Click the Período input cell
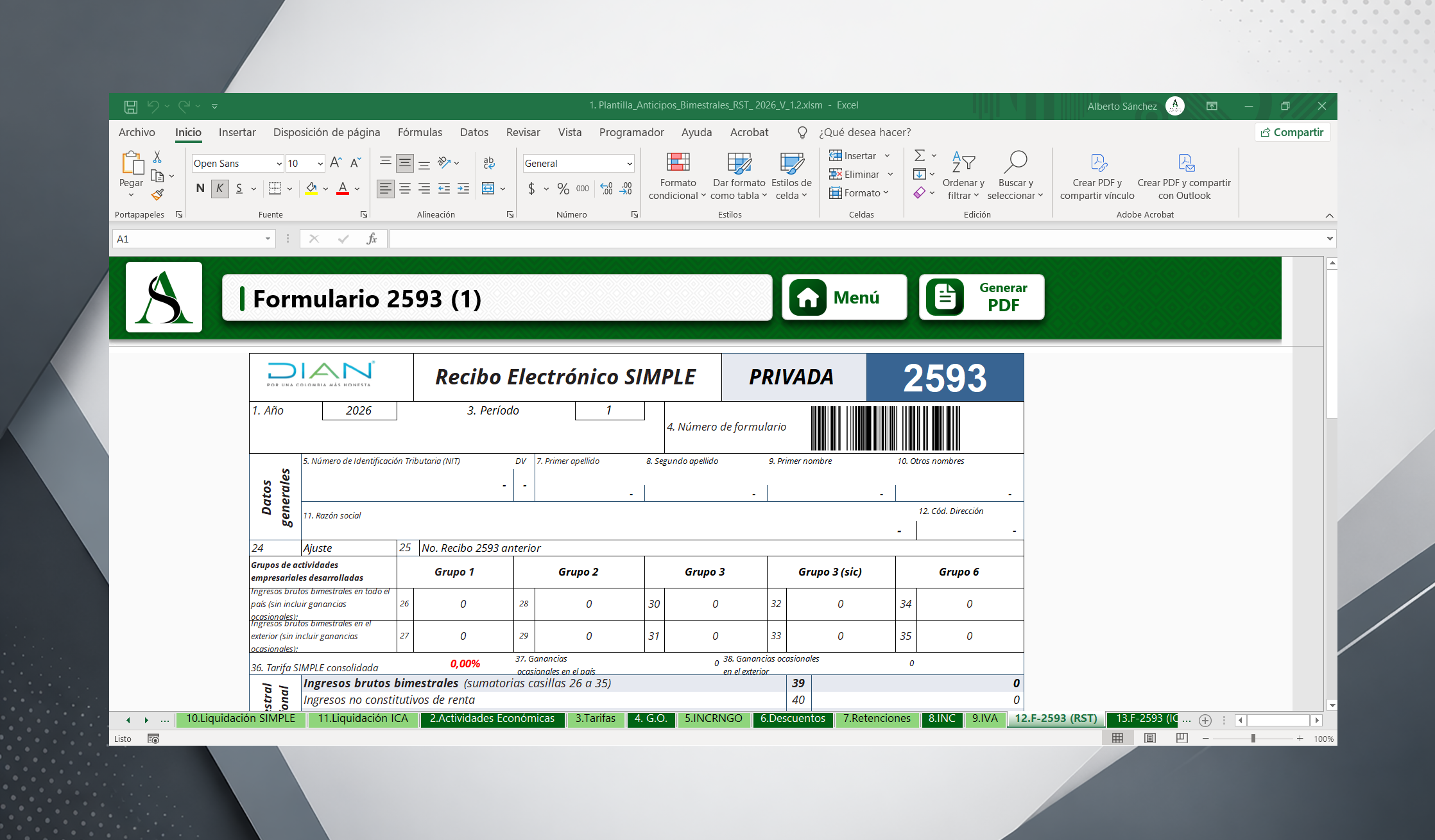This screenshot has height=840, width=1435. [609, 411]
